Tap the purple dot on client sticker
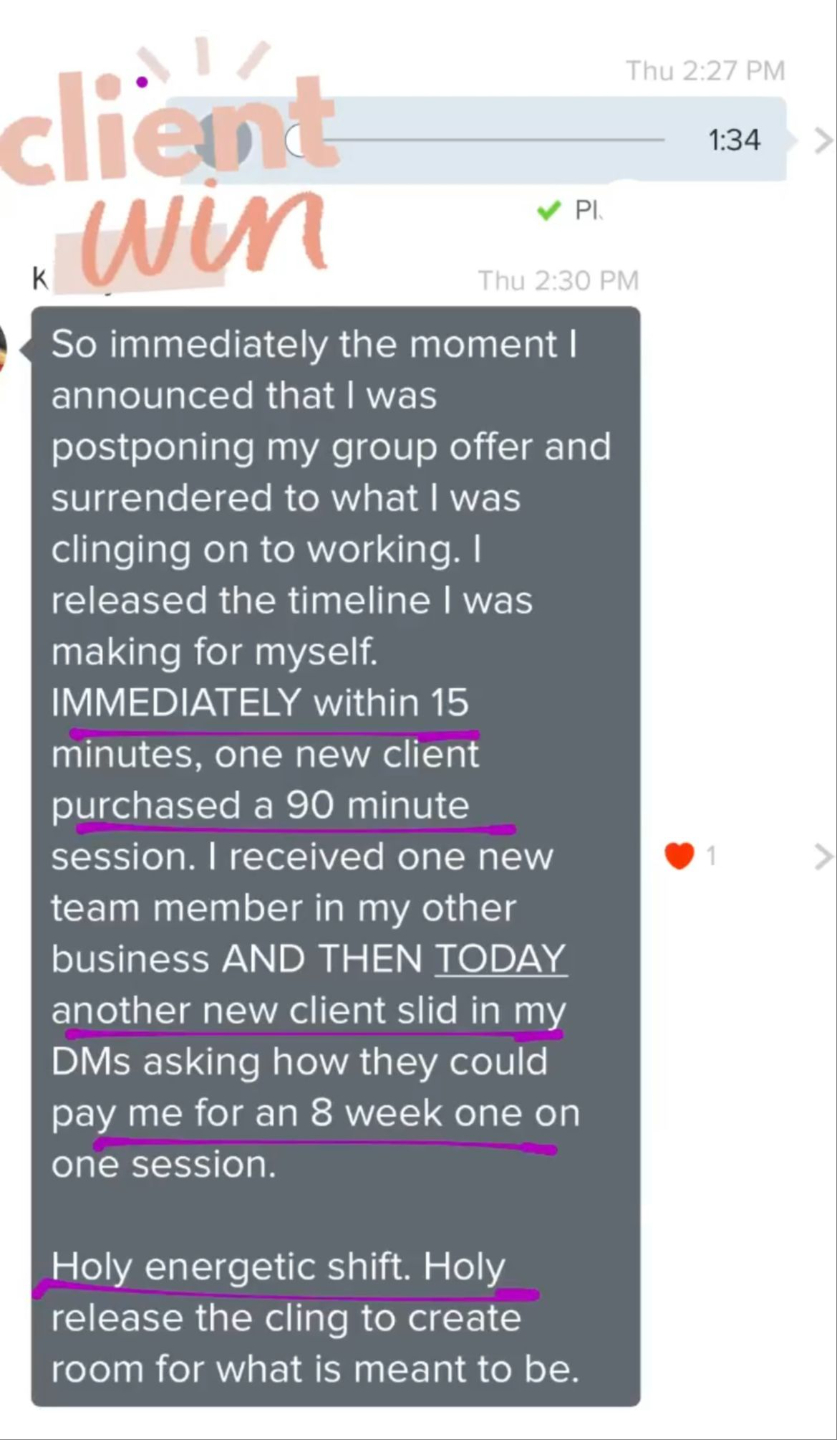Image resolution: width=837 pixels, height=1440 pixels. pyautogui.click(x=141, y=81)
